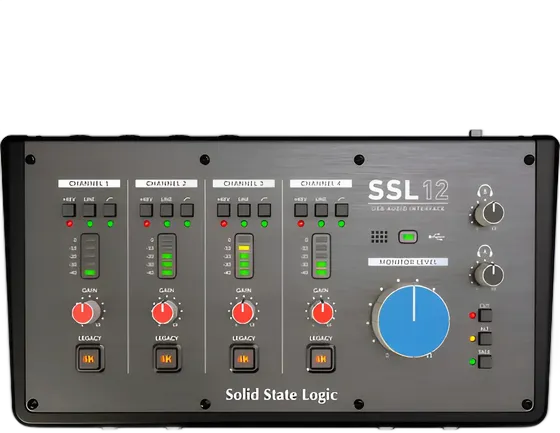Click the USB symbol icon
Screen dimensions: 560x433
pos(436,237)
